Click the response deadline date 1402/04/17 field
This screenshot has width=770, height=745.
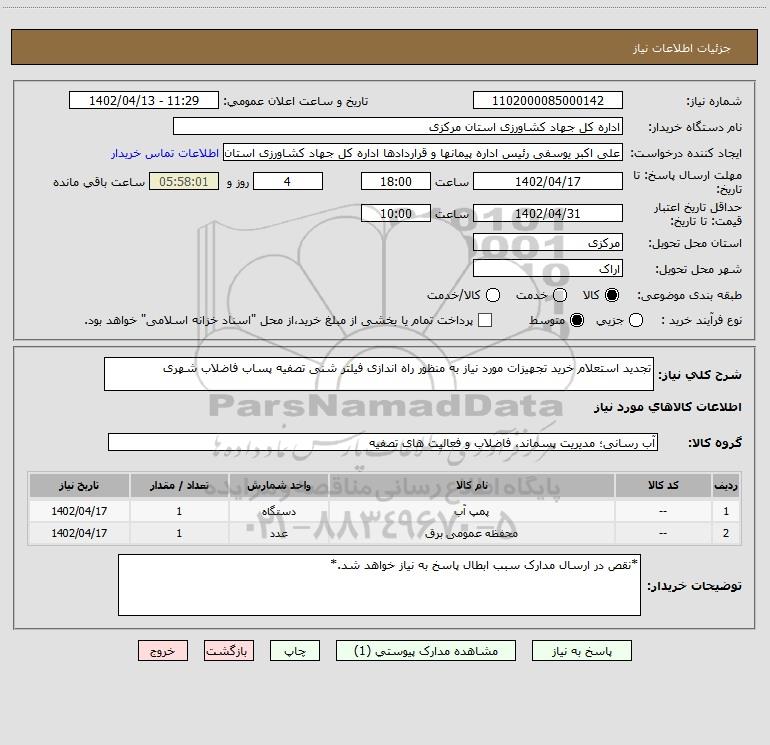click(548, 181)
